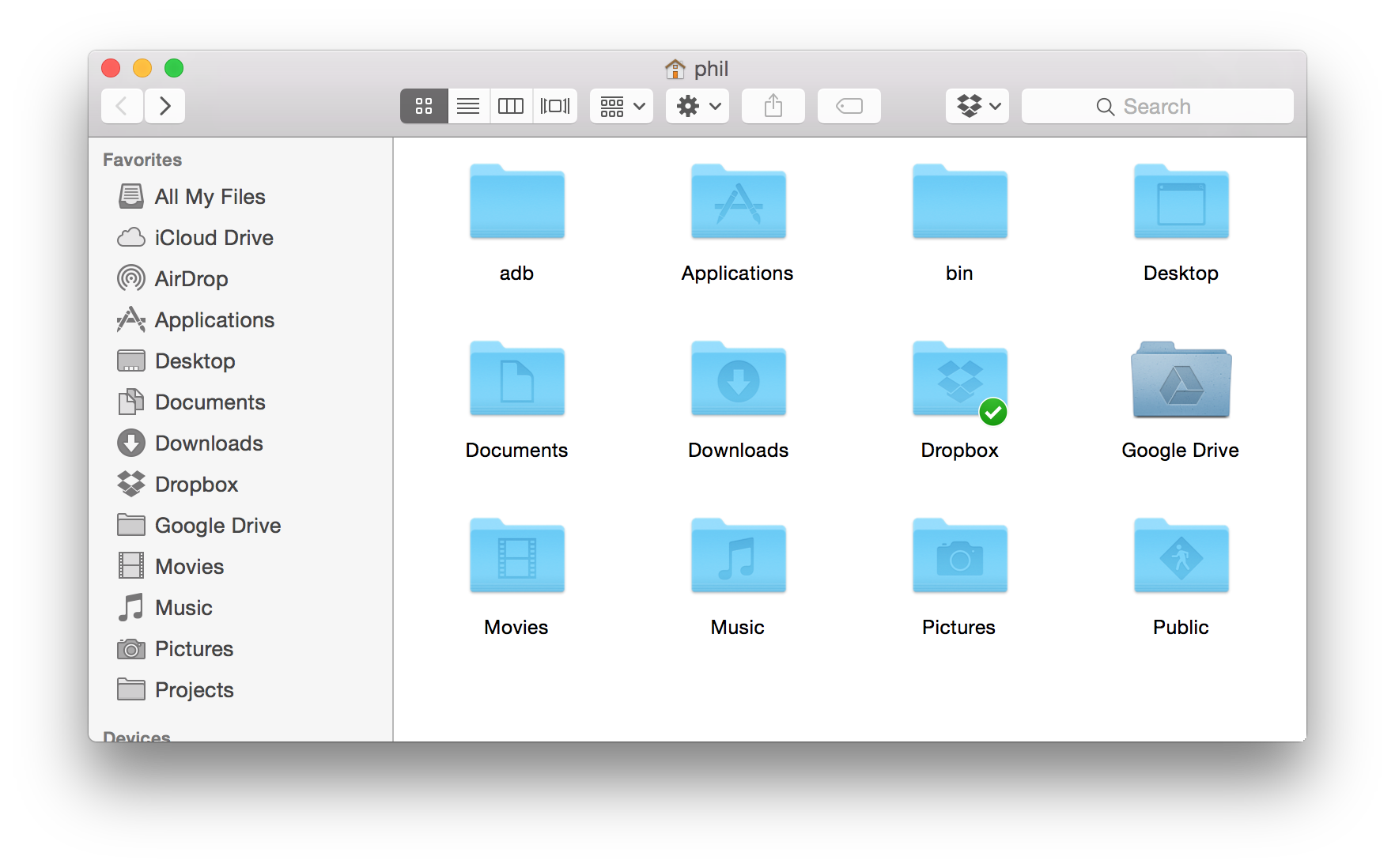Screen dimensions: 1395x868
Task: Switch to column view
Action: click(x=511, y=105)
